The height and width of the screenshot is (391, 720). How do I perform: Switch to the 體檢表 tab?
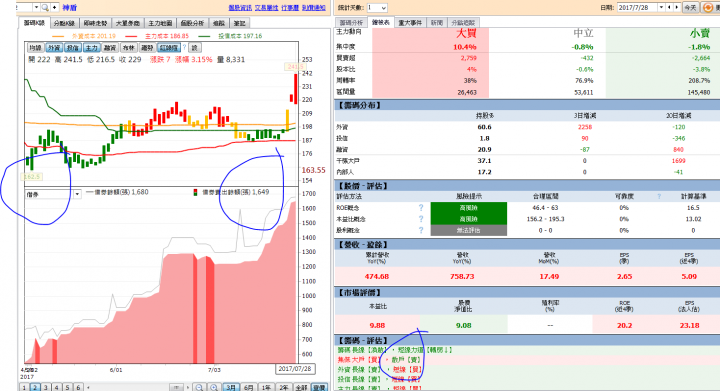[381, 22]
